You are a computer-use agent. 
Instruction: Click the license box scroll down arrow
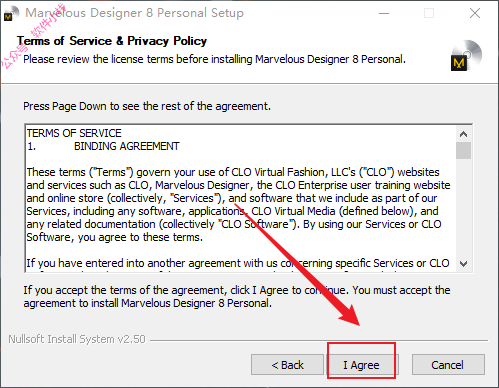463,264
